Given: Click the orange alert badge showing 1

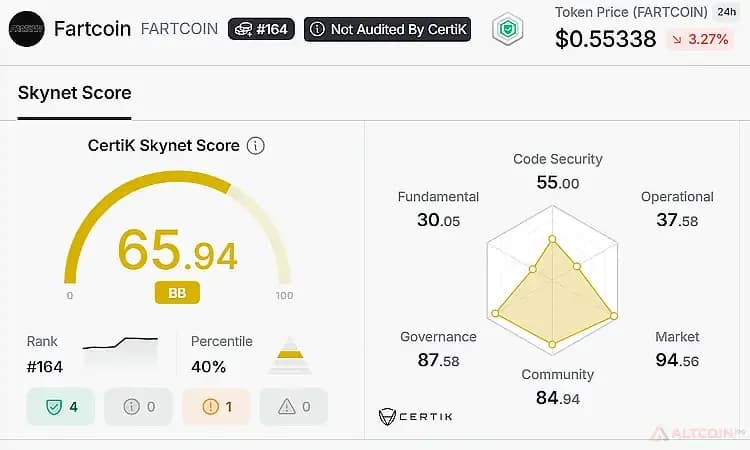Looking at the screenshot, I should [216, 407].
